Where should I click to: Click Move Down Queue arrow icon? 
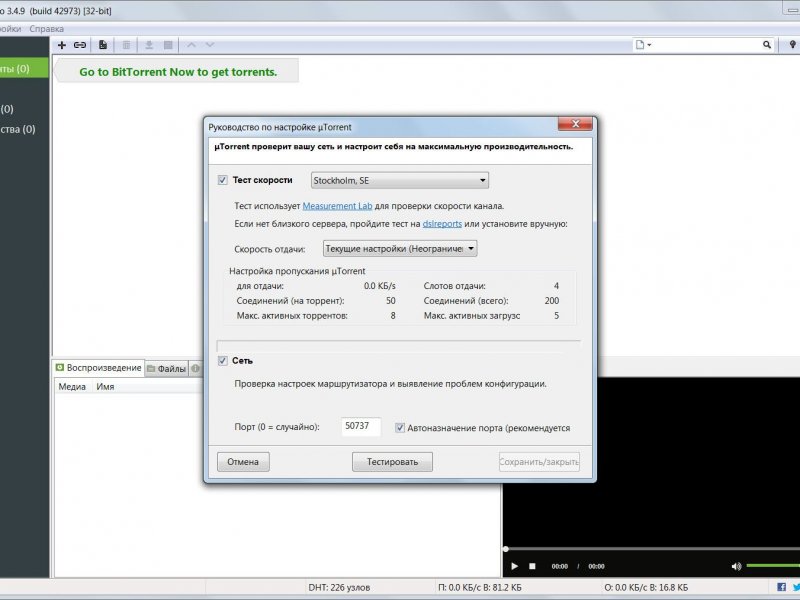coord(210,45)
